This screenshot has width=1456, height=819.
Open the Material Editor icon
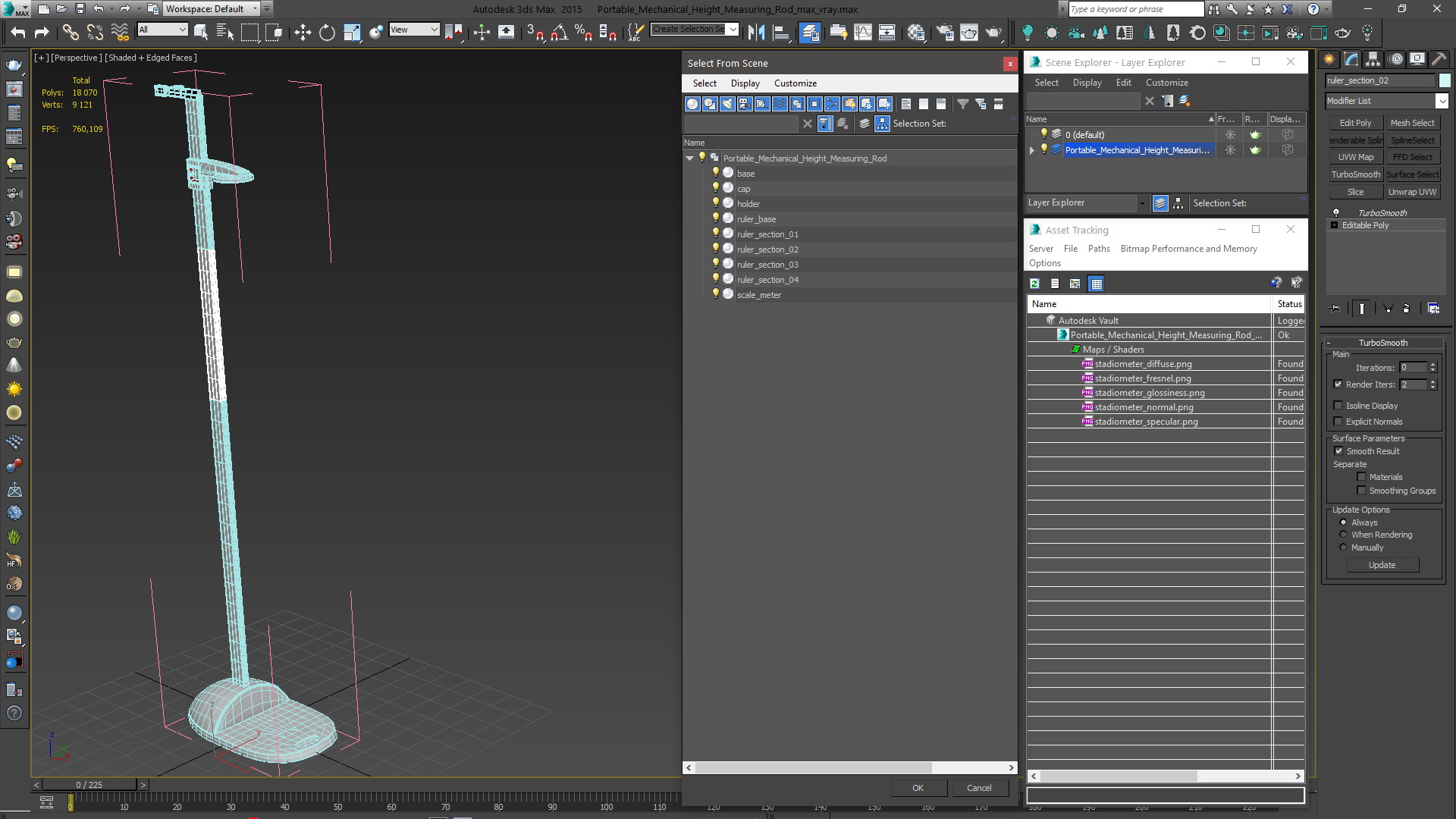pyautogui.click(x=916, y=32)
